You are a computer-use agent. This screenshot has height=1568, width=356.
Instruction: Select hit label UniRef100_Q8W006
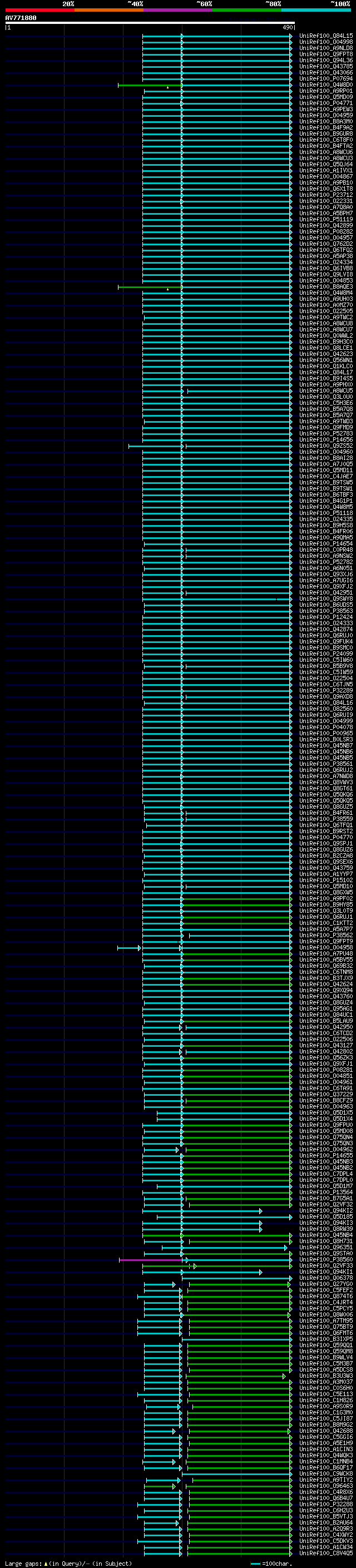coord(326,1315)
